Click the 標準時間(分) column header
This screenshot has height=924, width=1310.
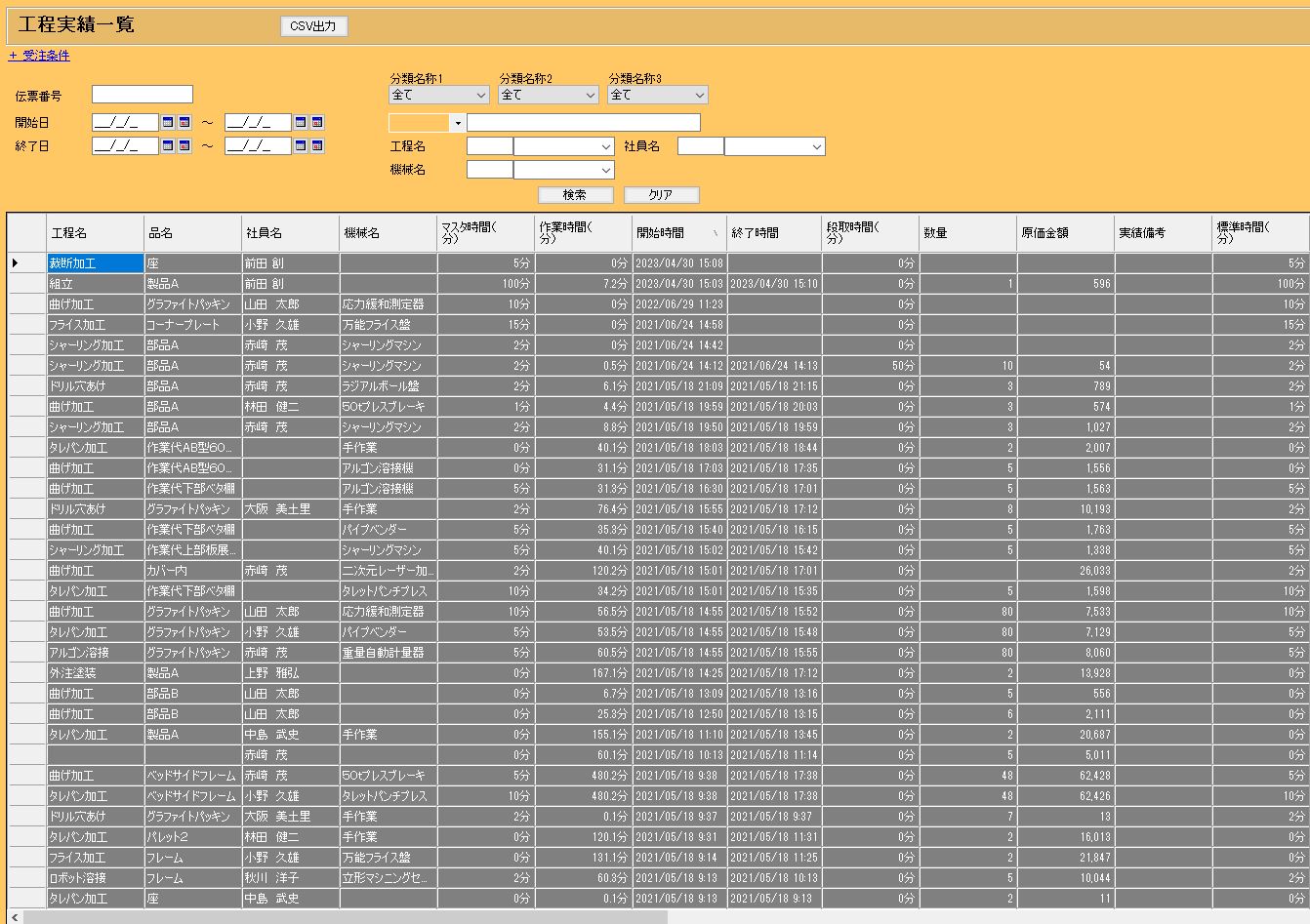coord(1260,233)
